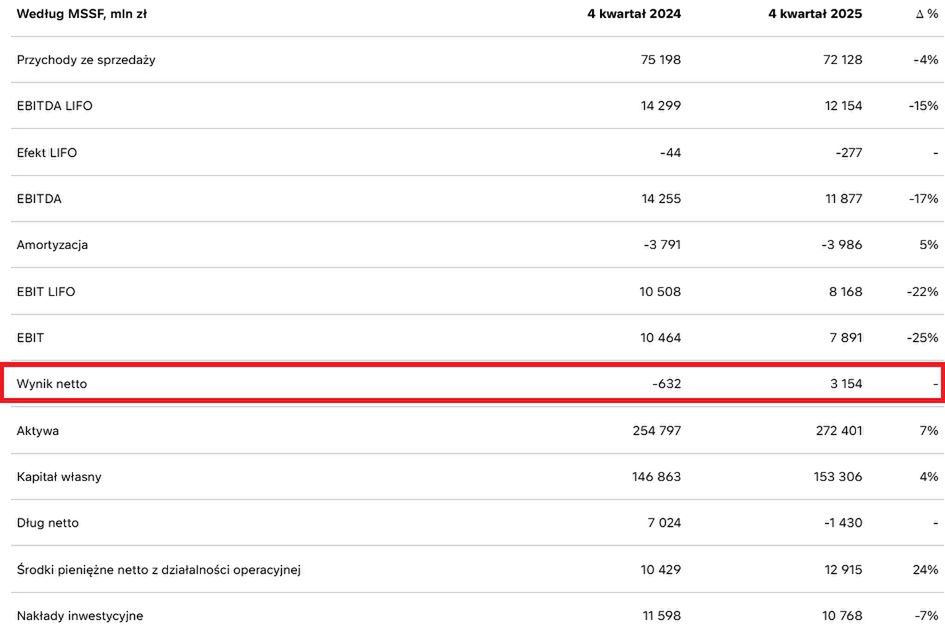Click the value '14 299'
Screen dimensions: 945x634
point(661,105)
